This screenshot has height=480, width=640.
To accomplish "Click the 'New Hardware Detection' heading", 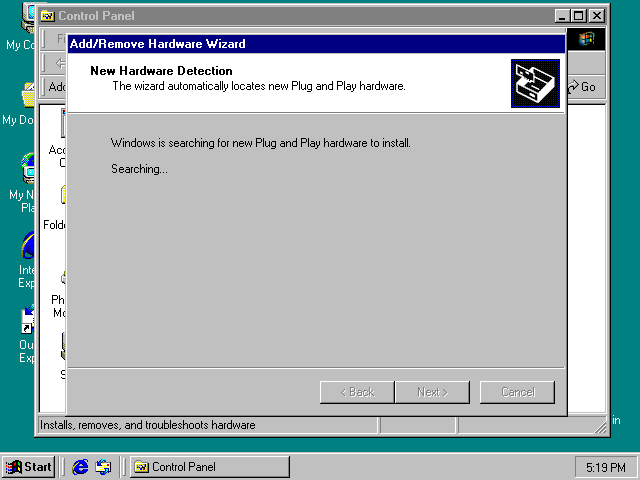I will pos(161,71).
